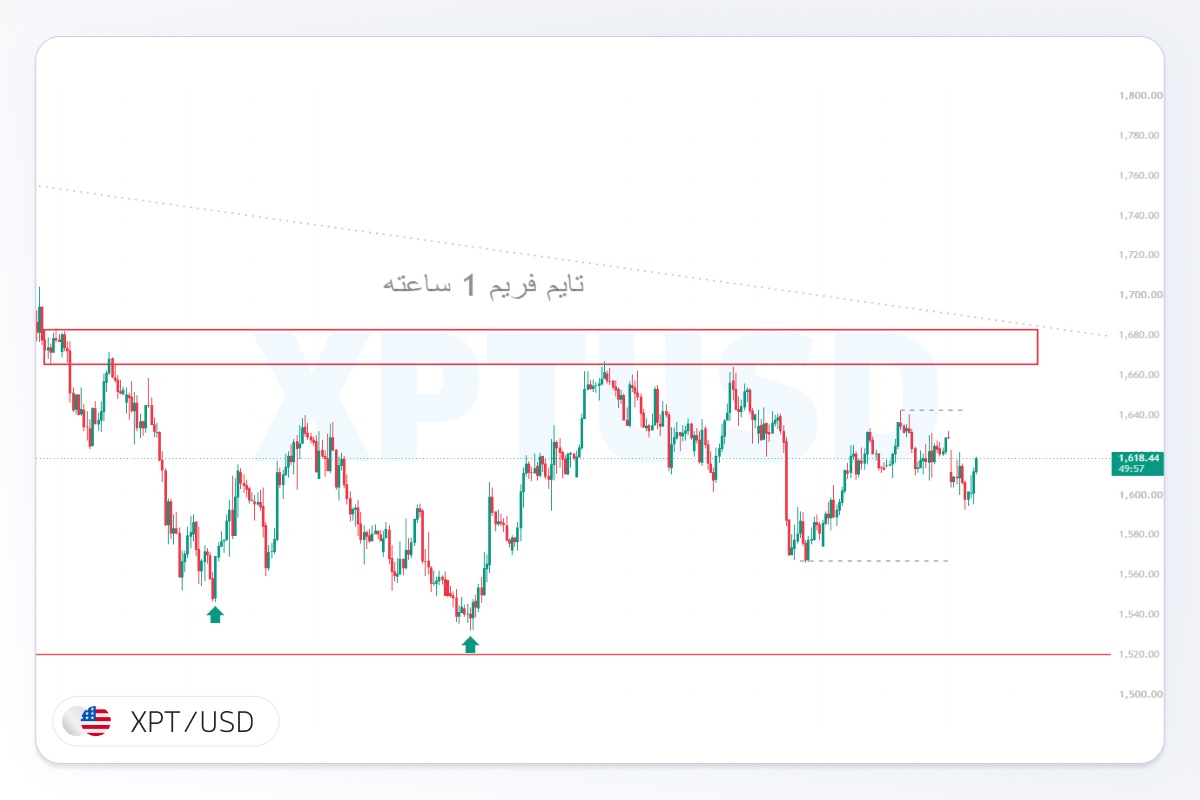The width and height of the screenshot is (1200, 800).
Task: Click the Persian timeframe text annotation
Action: click(x=484, y=285)
